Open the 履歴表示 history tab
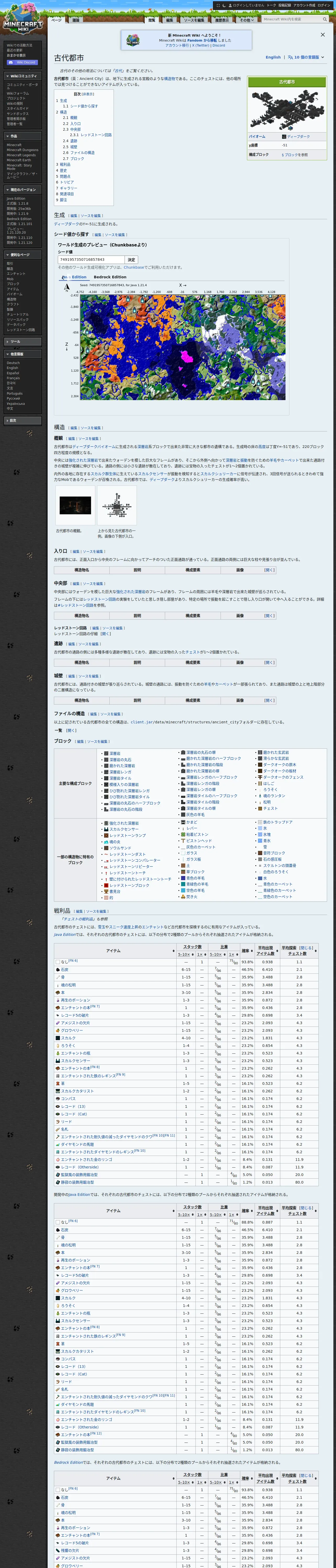Viewport: 336px width, 1568px height. 222,20
